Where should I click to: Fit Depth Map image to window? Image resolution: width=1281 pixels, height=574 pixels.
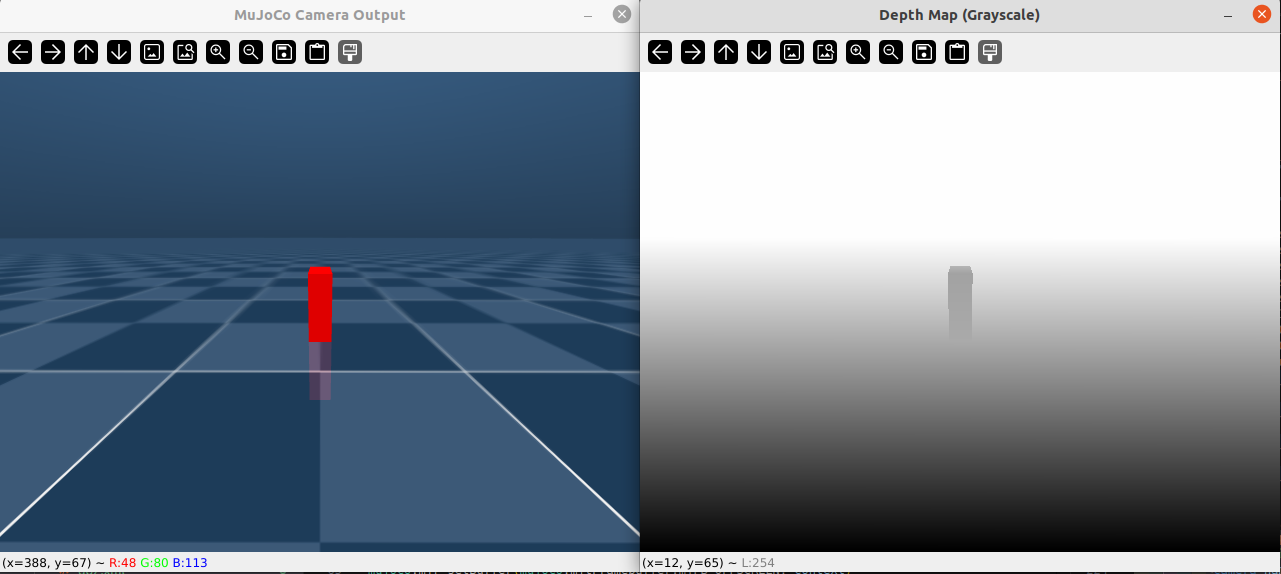pyautogui.click(x=825, y=52)
